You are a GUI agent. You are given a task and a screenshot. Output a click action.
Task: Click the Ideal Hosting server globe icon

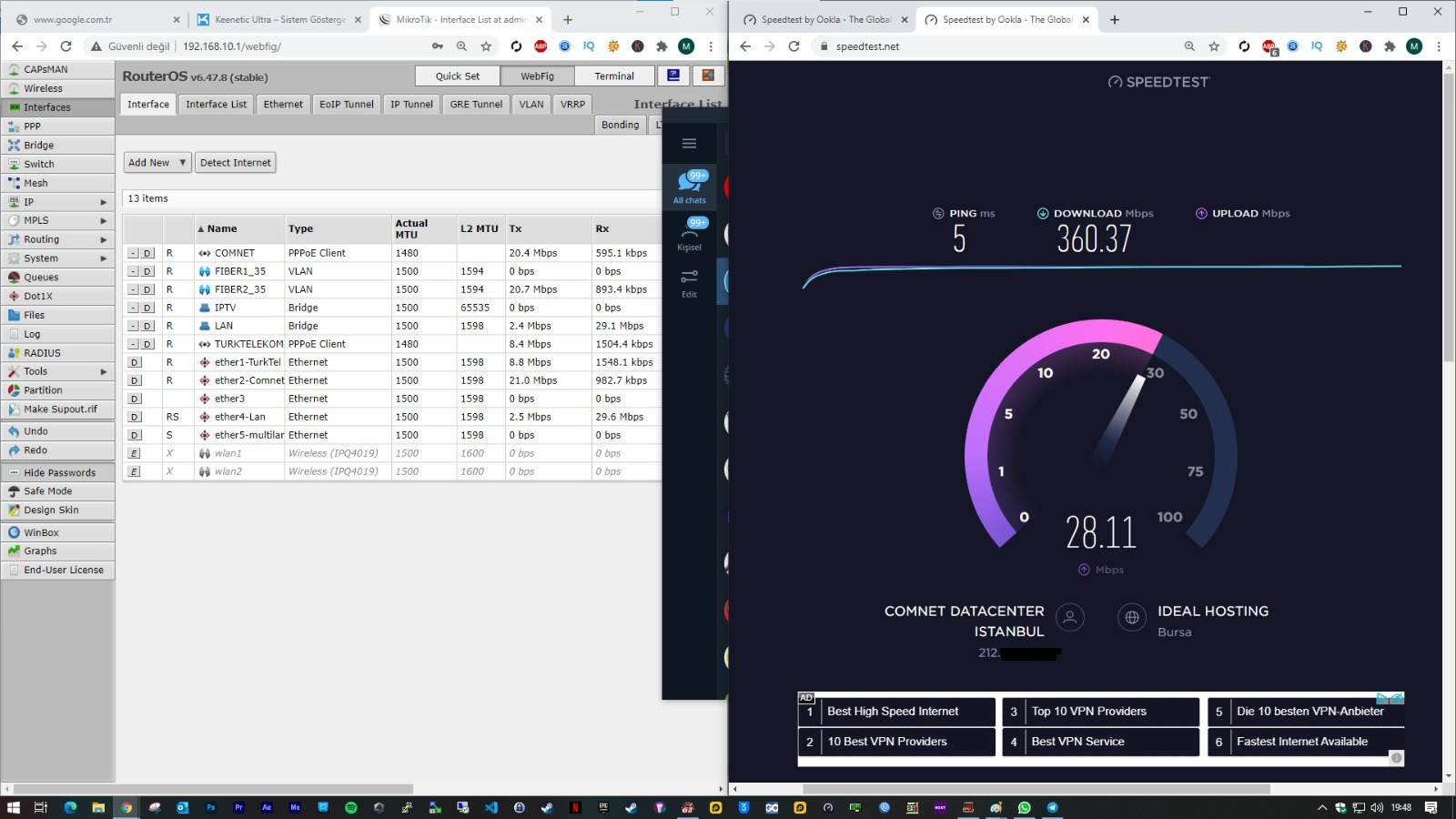tap(1132, 618)
